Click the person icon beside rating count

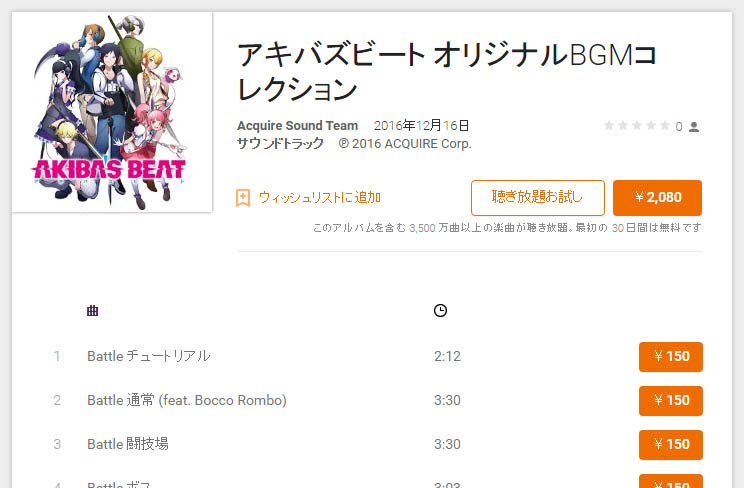[x=694, y=127]
